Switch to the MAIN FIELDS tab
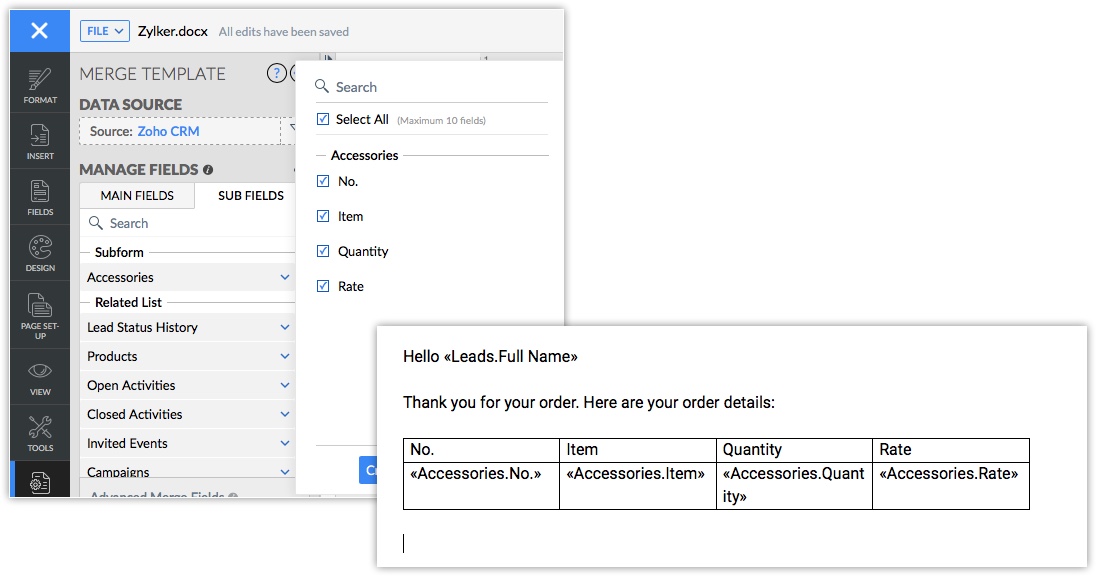Image resolution: width=1096 pixels, height=583 pixels. point(137,195)
